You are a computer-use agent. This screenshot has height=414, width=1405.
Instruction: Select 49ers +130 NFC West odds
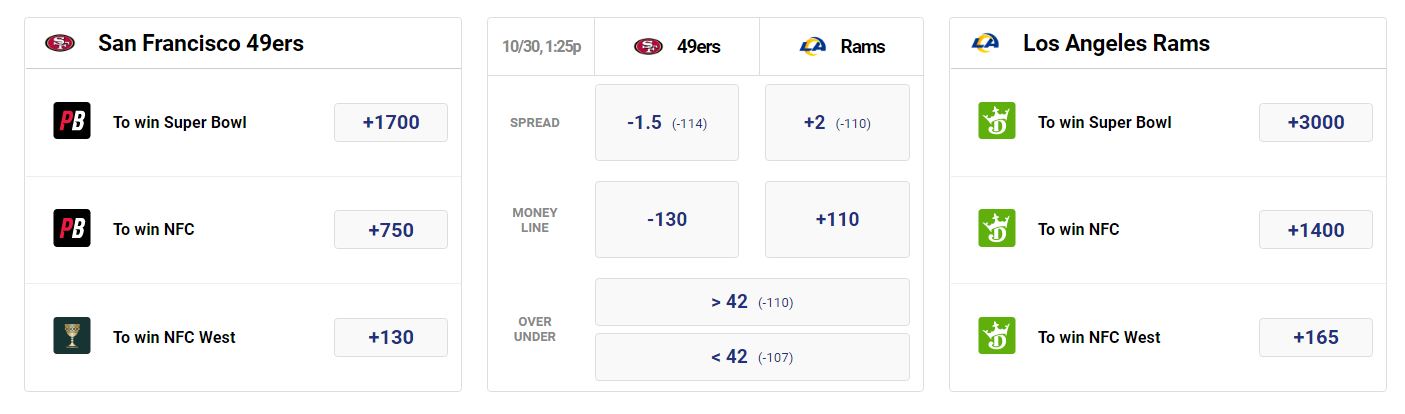point(391,337)
